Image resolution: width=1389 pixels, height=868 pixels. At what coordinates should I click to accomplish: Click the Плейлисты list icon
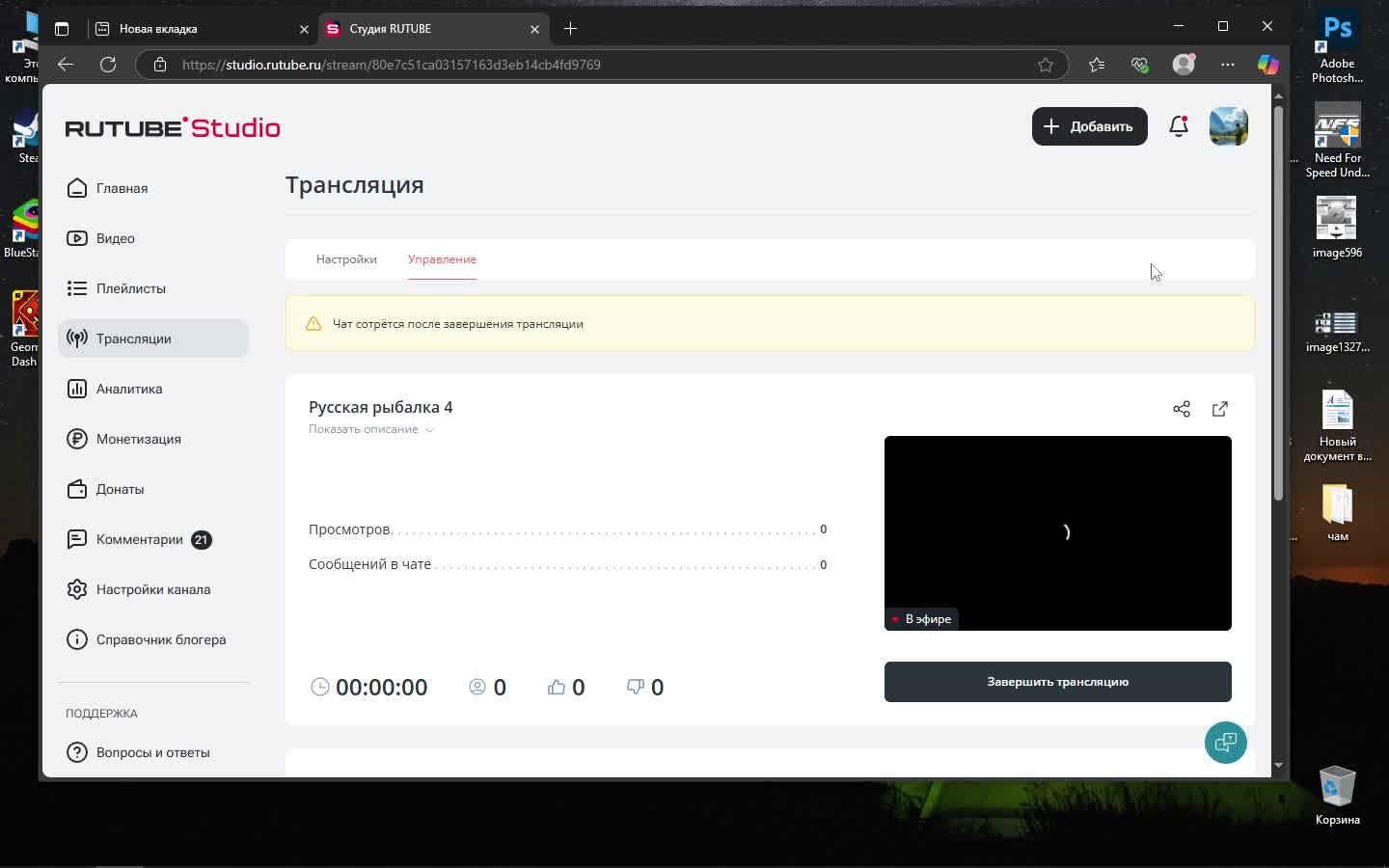tap(77, 288)
